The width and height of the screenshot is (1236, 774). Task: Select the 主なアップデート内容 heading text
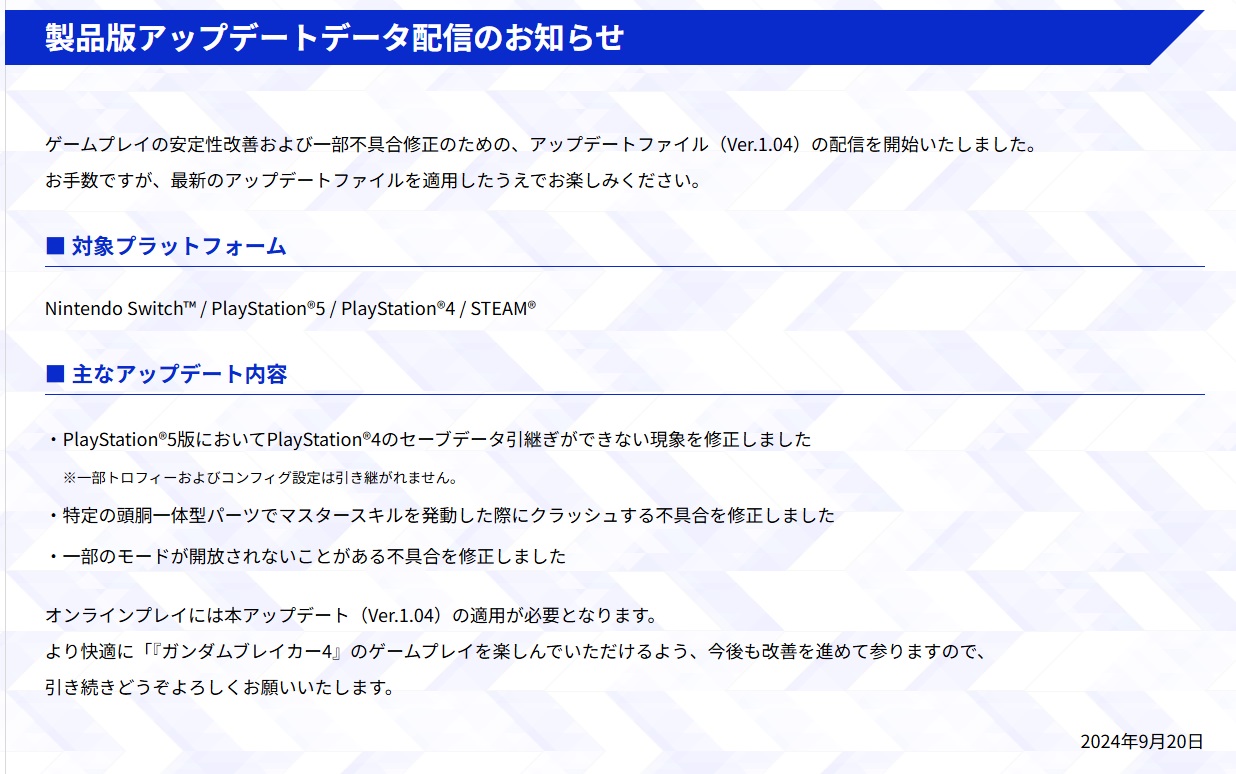coord(179,374)
